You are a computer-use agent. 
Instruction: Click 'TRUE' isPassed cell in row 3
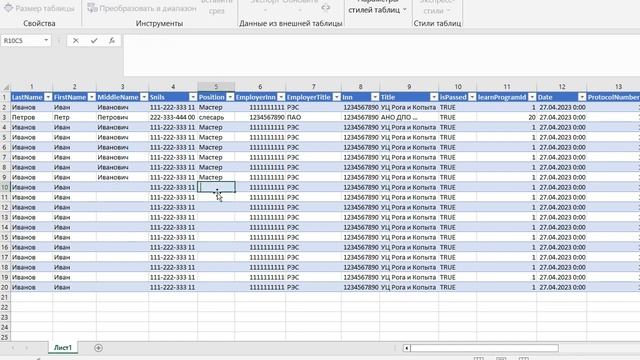pyautogui.click(x=458, y=117)
